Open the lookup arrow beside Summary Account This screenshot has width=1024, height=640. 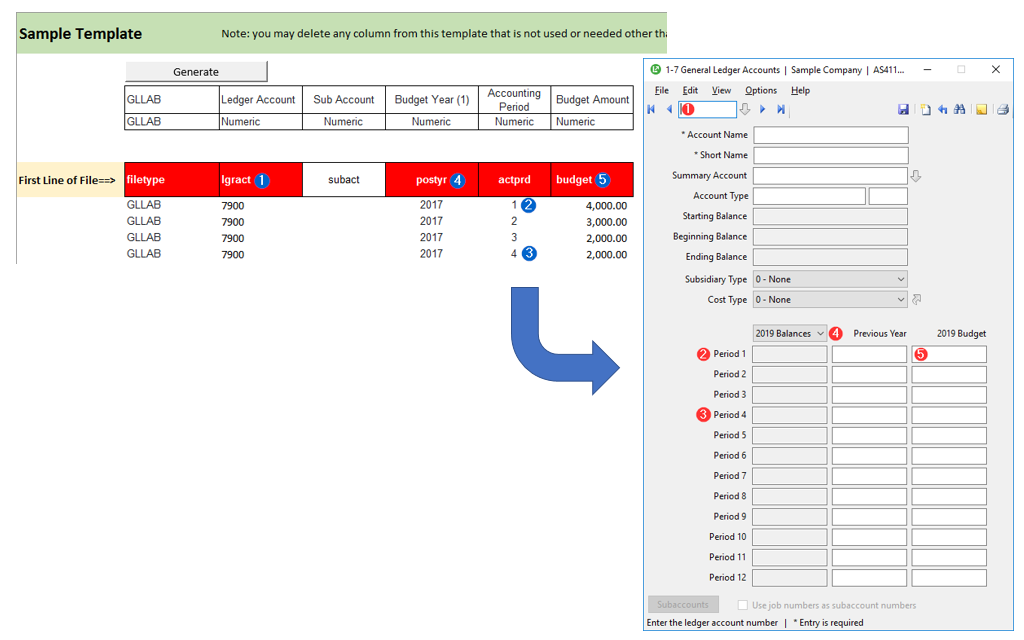tap(916, 176)
